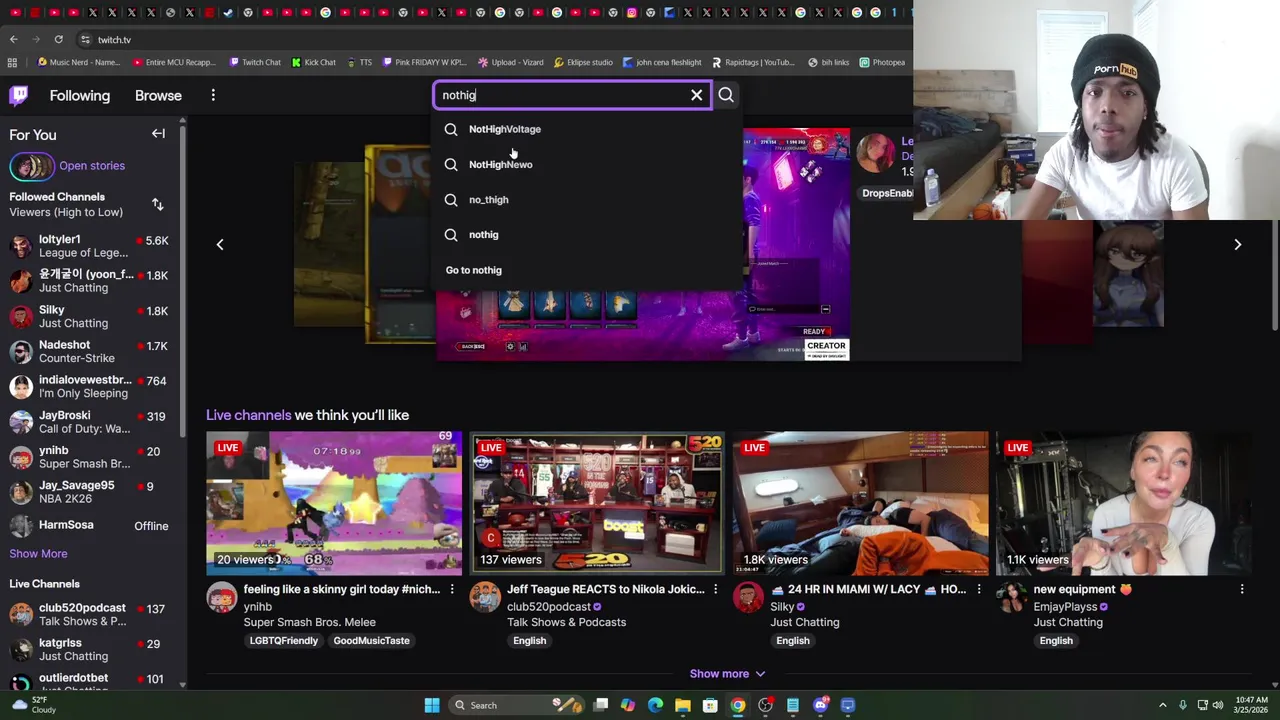Screen dimensions: 1280x720
Task: Go to previous carousel stream
Action: pos(220,244)
